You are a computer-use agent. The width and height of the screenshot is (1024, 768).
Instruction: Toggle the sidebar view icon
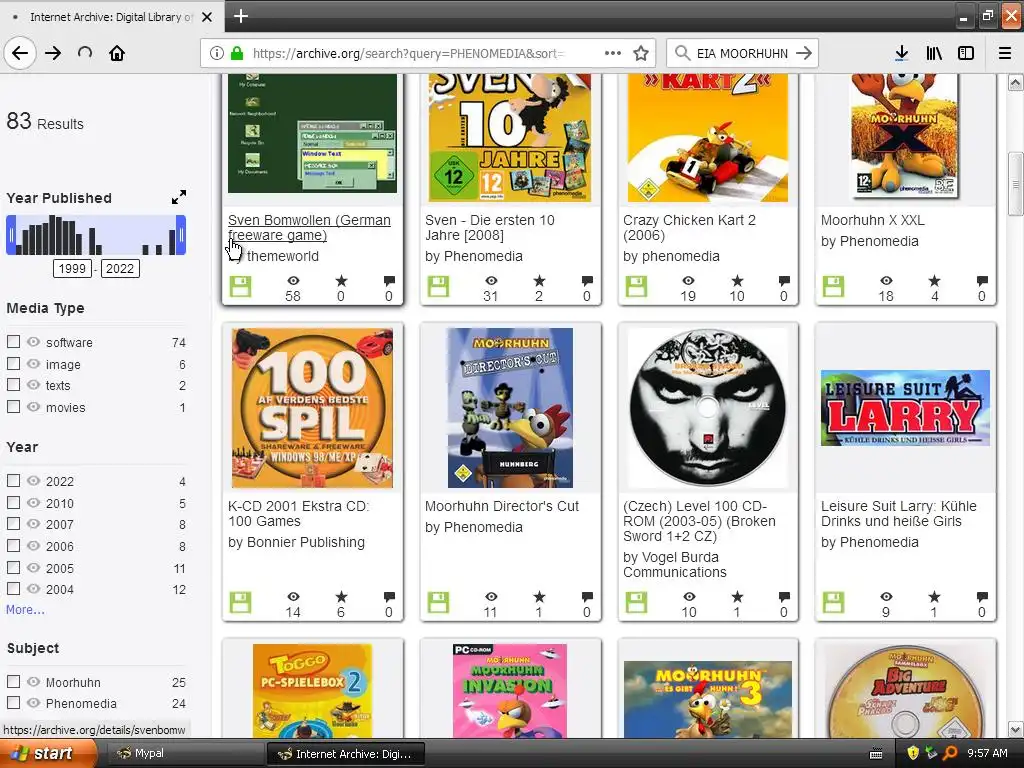[966, 53]
